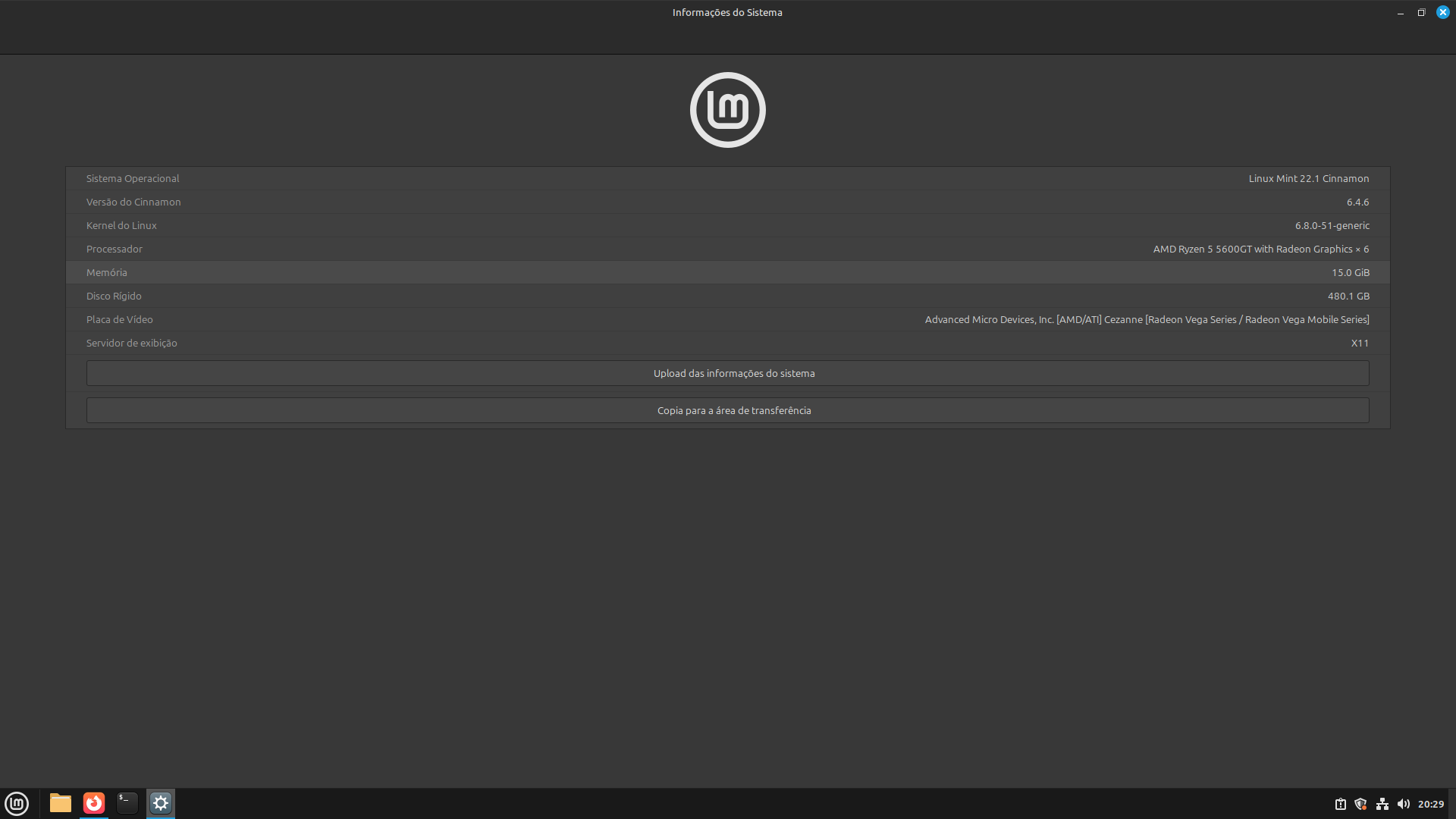The width and height of the screenshot is (1456, 819).
Task: Close the Informações do Sistema window
Action: (1443, 13)
